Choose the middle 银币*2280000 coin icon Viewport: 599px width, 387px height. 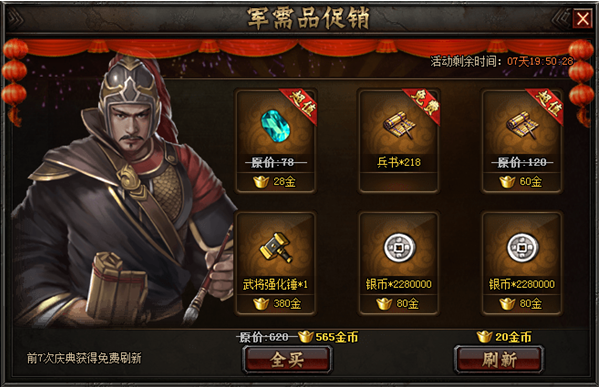399,248
